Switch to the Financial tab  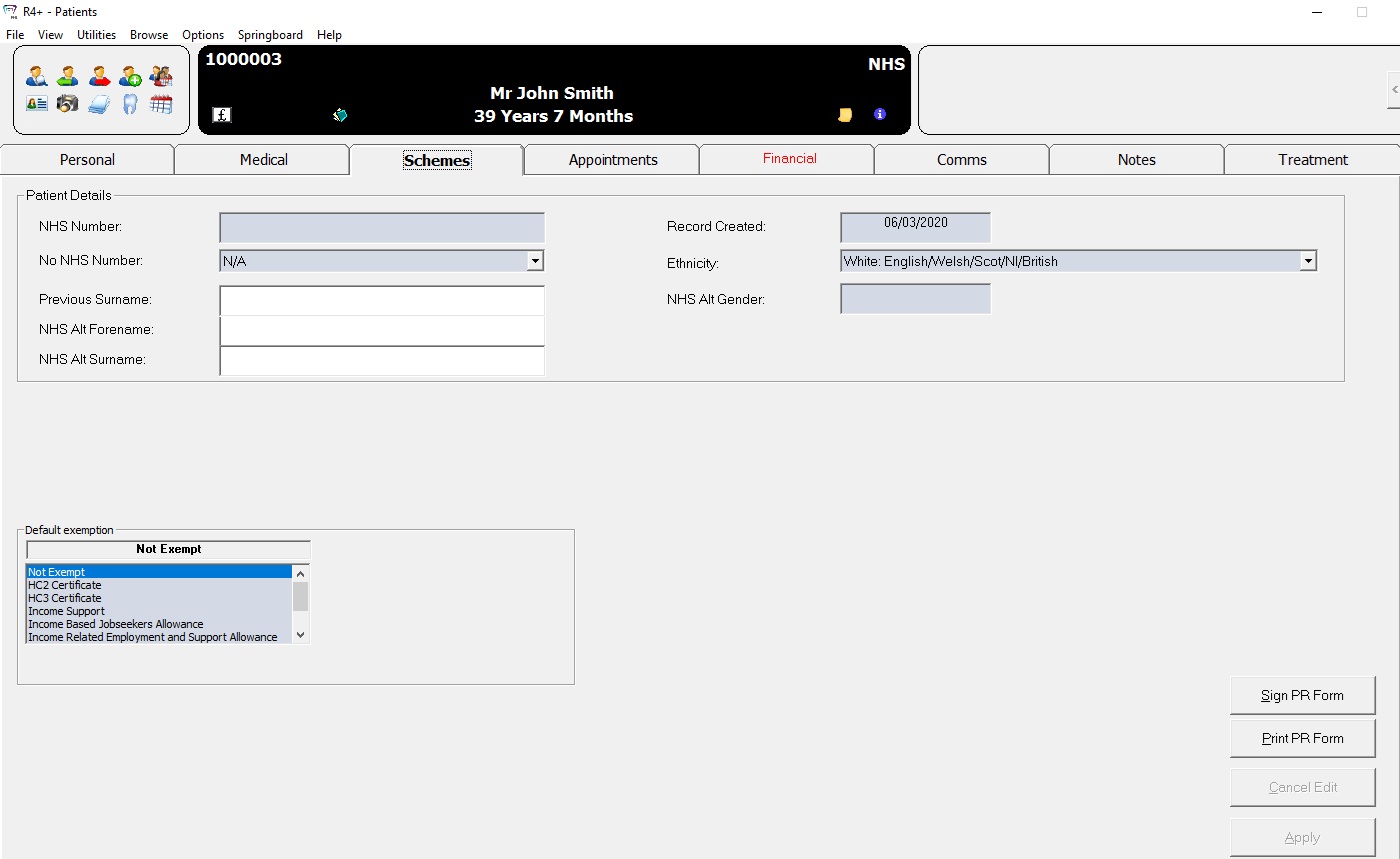789,159
